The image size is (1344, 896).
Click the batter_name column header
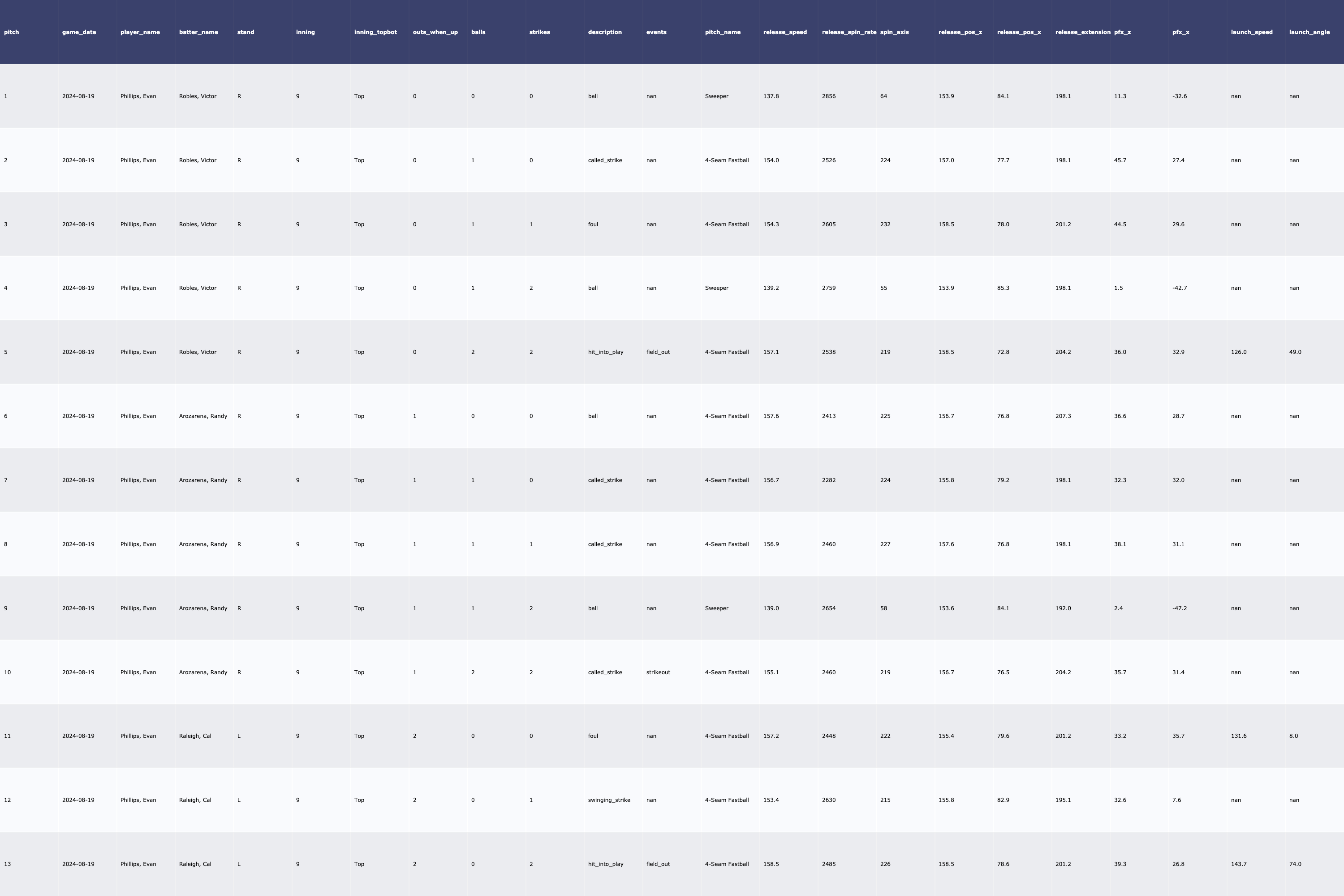coord(198,32)
